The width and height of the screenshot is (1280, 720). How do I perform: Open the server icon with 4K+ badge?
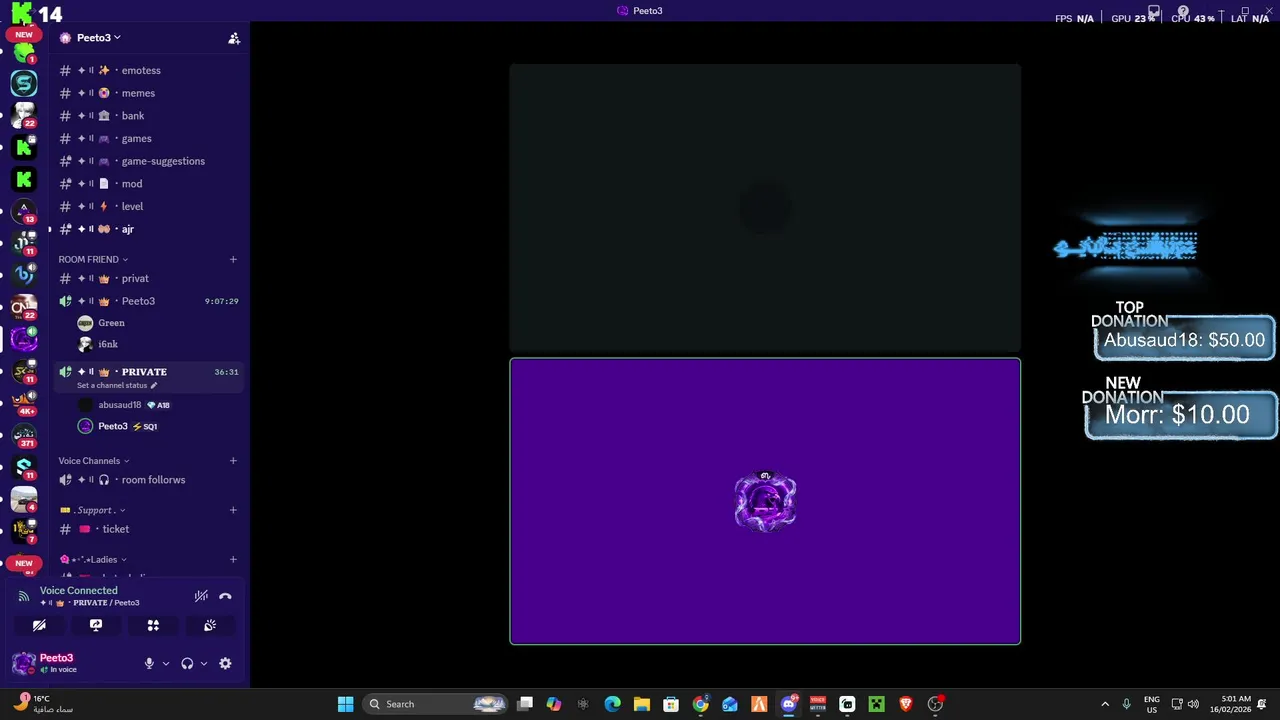pos(24,402)
